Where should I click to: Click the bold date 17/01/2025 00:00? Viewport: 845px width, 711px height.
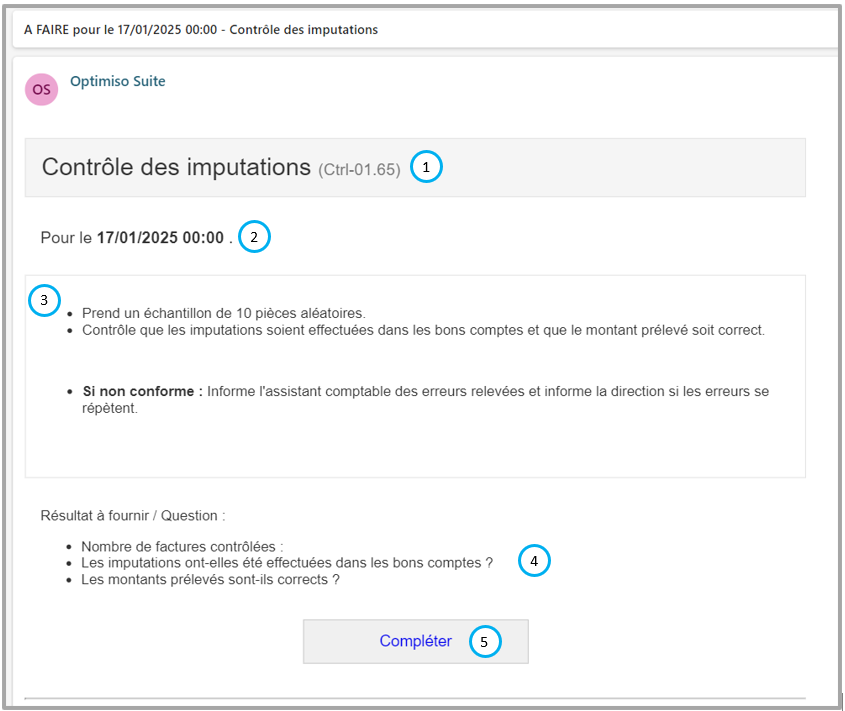[160, 238]
